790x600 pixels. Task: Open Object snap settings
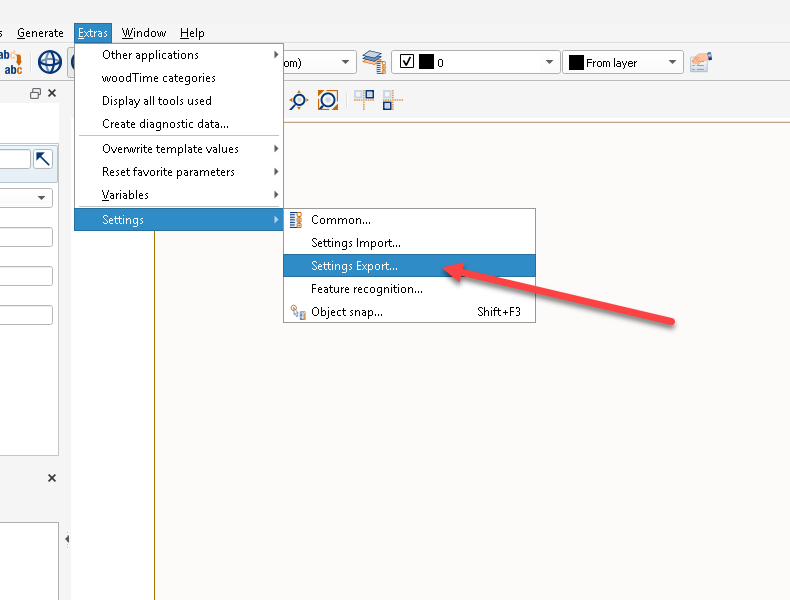(409, 312)
